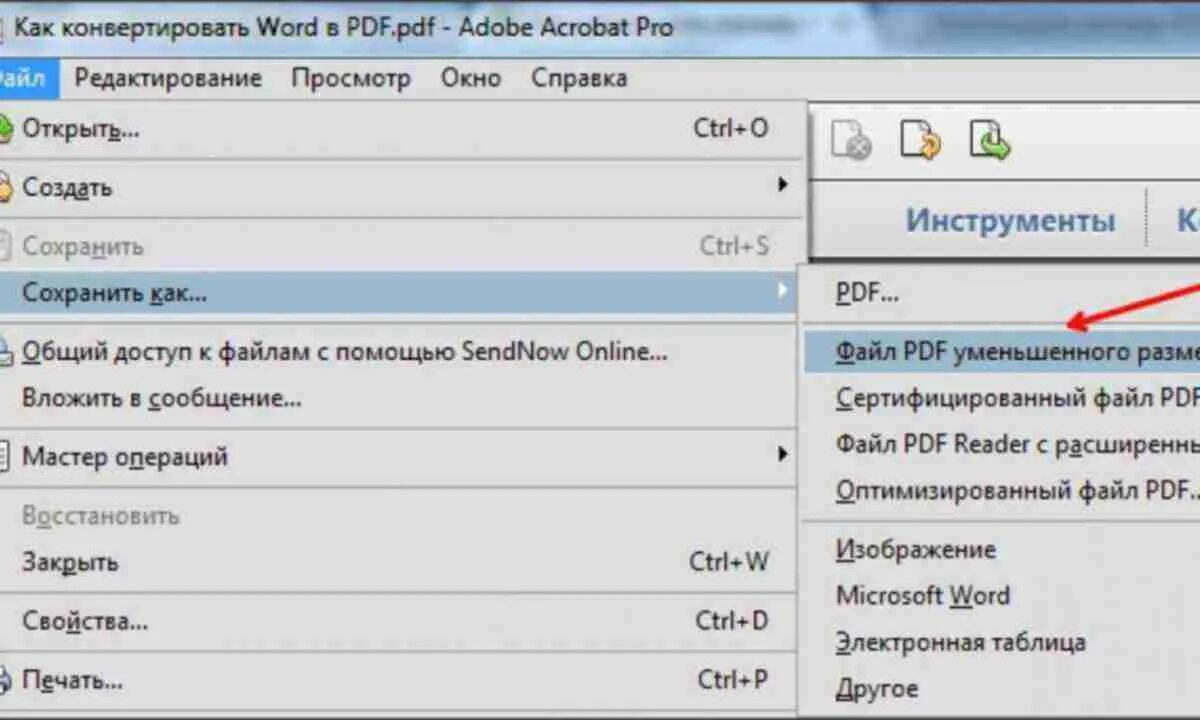This screenshot has height=720, width=1200.
Task: Open Свойства... document properties
Action: tap(400, 621)
